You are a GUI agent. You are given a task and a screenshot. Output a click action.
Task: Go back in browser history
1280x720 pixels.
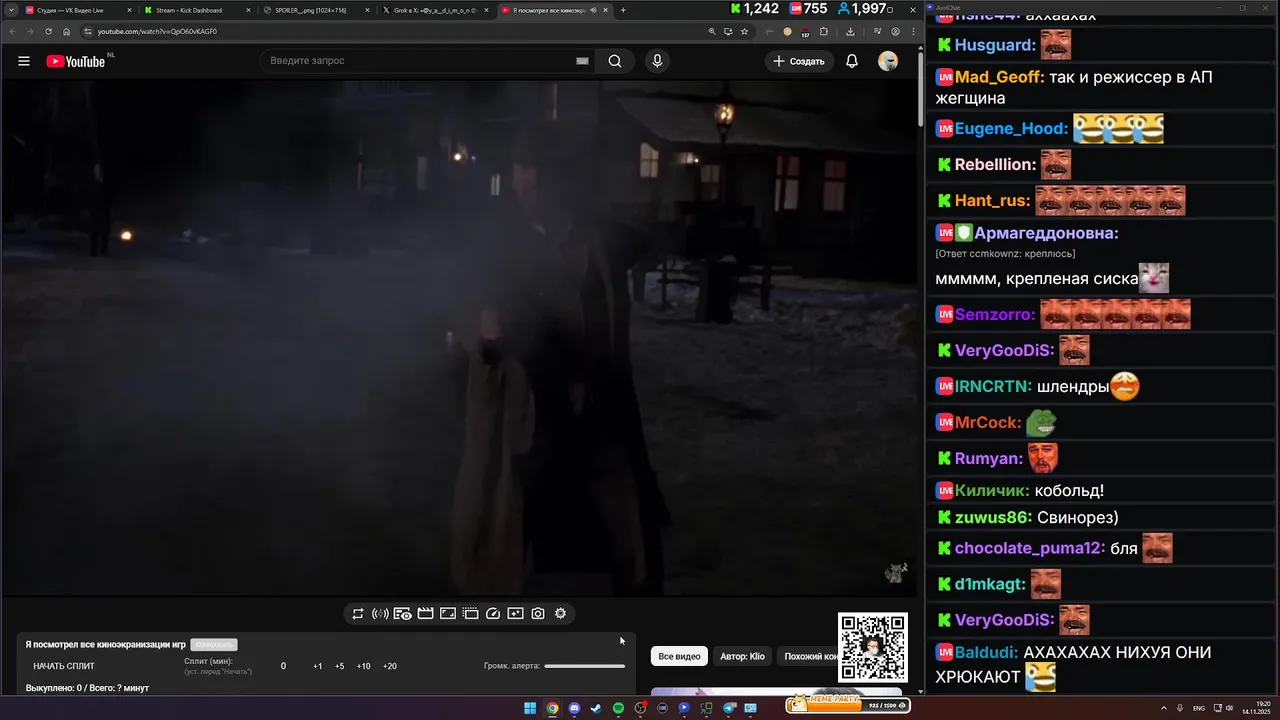12,31
